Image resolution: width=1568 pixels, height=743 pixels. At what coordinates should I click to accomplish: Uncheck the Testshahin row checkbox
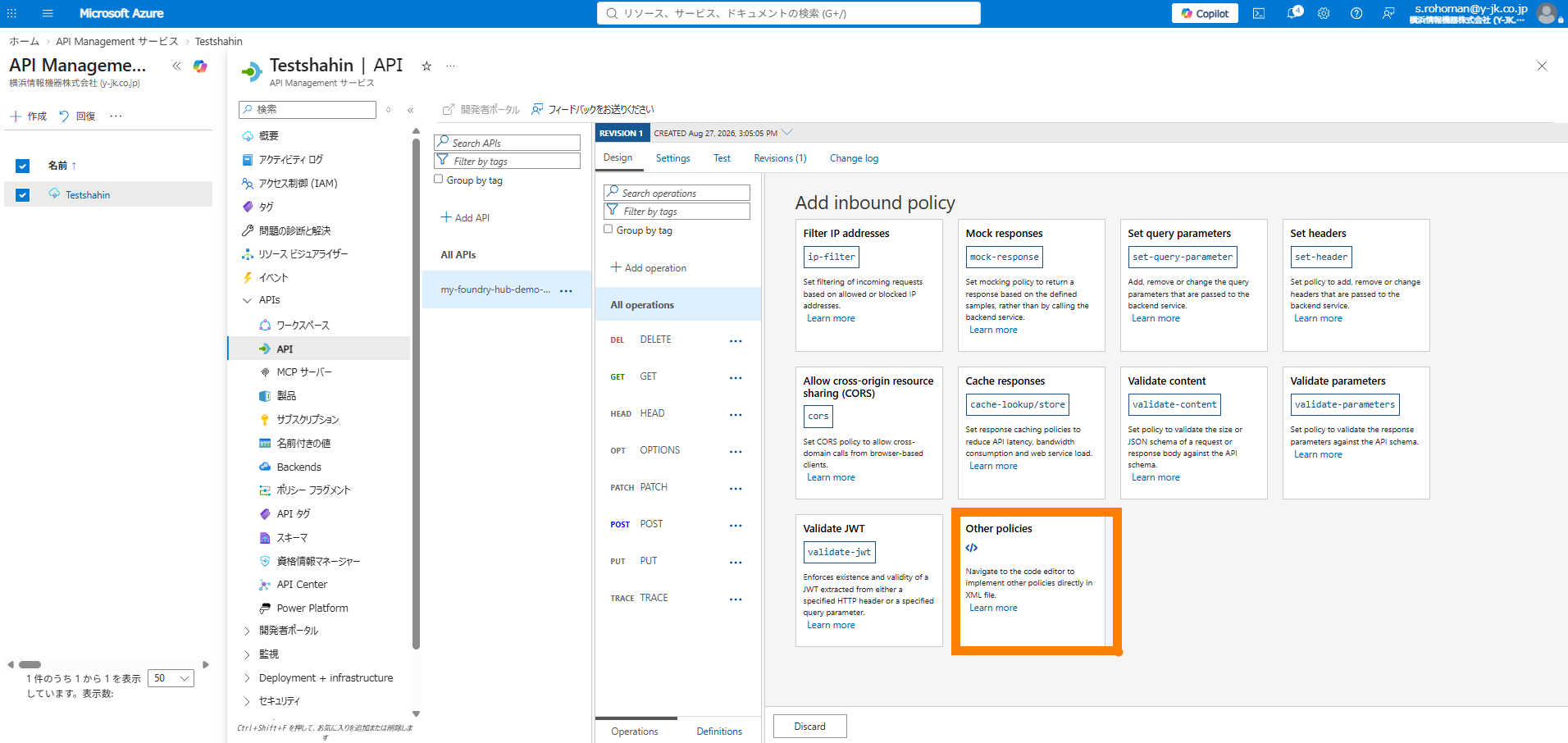(x=23, y=195)
